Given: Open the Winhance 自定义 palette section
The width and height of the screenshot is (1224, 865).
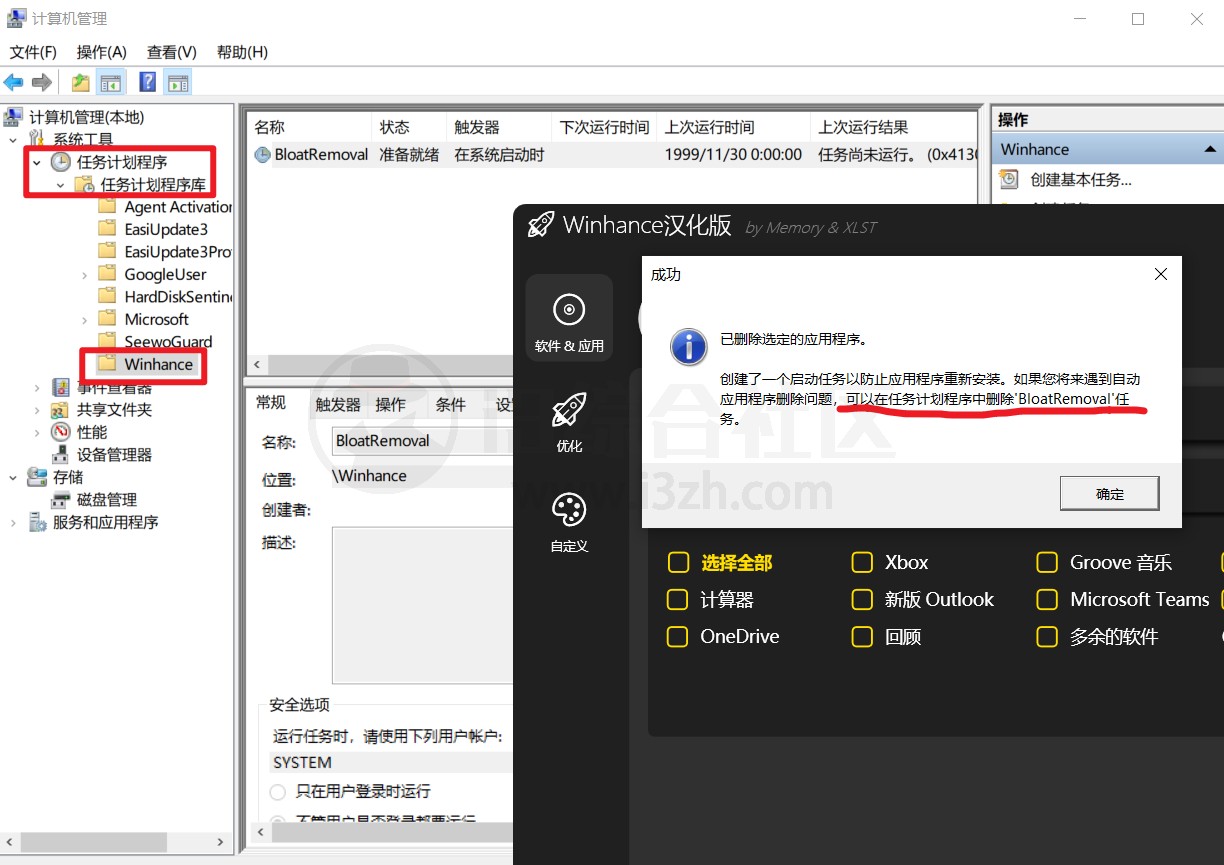Looking at the screenshot, I should (x=568, y=508).
